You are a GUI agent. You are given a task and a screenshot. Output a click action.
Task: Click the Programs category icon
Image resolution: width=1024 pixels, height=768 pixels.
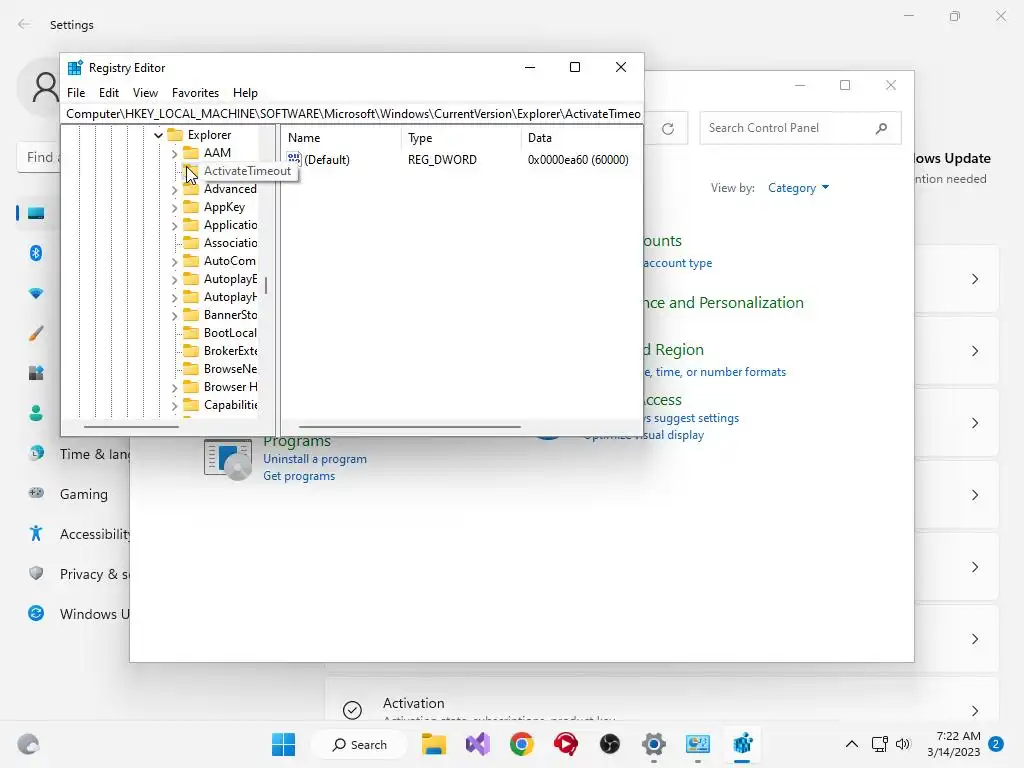coord(228,460)
